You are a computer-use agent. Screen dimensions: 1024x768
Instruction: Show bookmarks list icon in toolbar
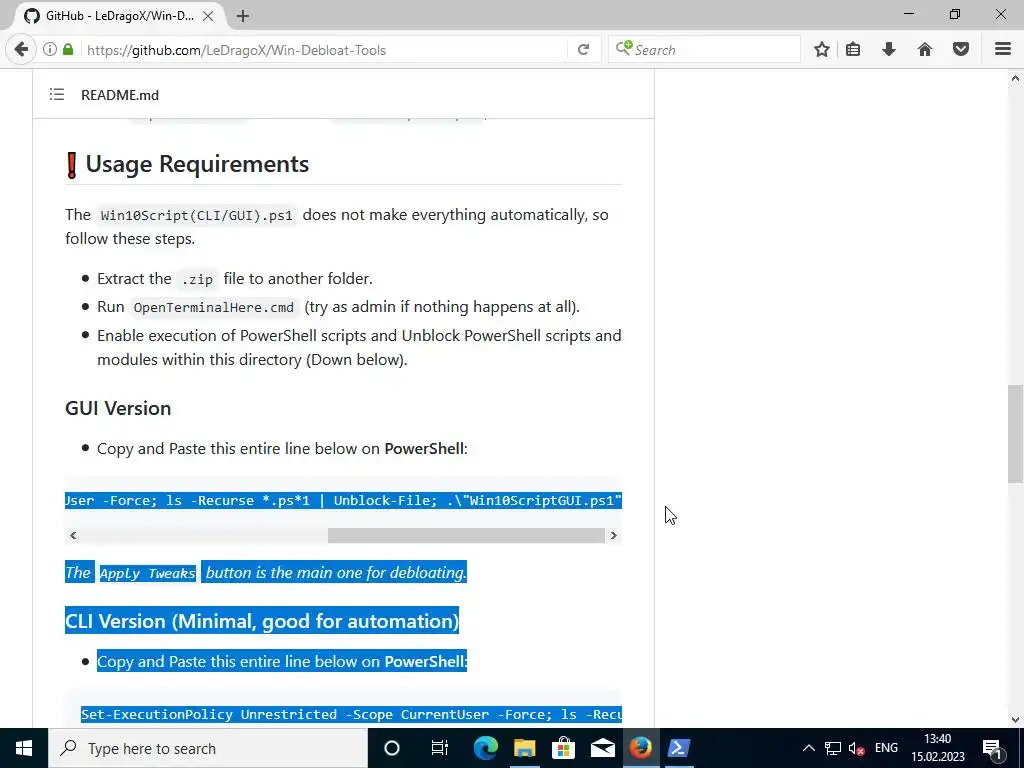[853, 50]
